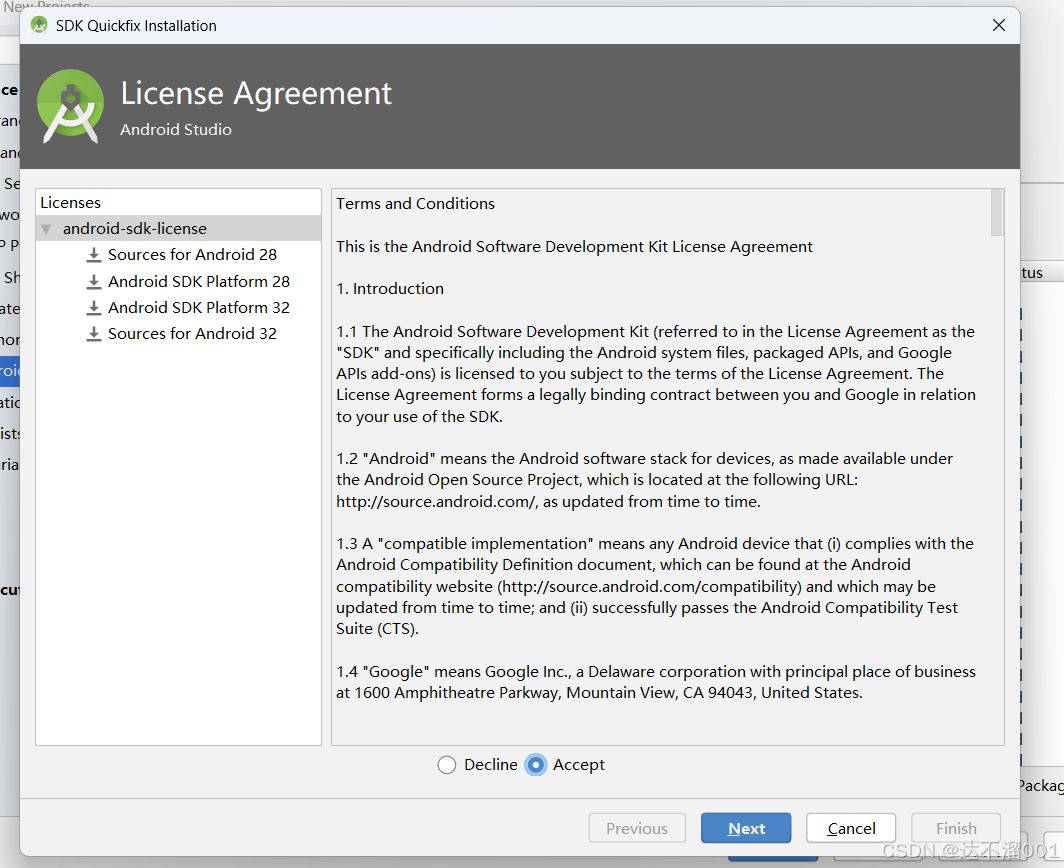Image resolution: width=1064 pixels, height=868 pixels.
Task: Select the Accept radio button
Action: click(535, 765)
